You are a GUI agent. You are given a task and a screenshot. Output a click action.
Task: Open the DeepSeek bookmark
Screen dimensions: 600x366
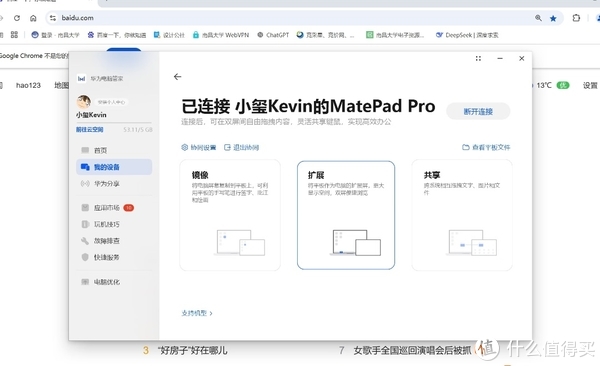467,35
